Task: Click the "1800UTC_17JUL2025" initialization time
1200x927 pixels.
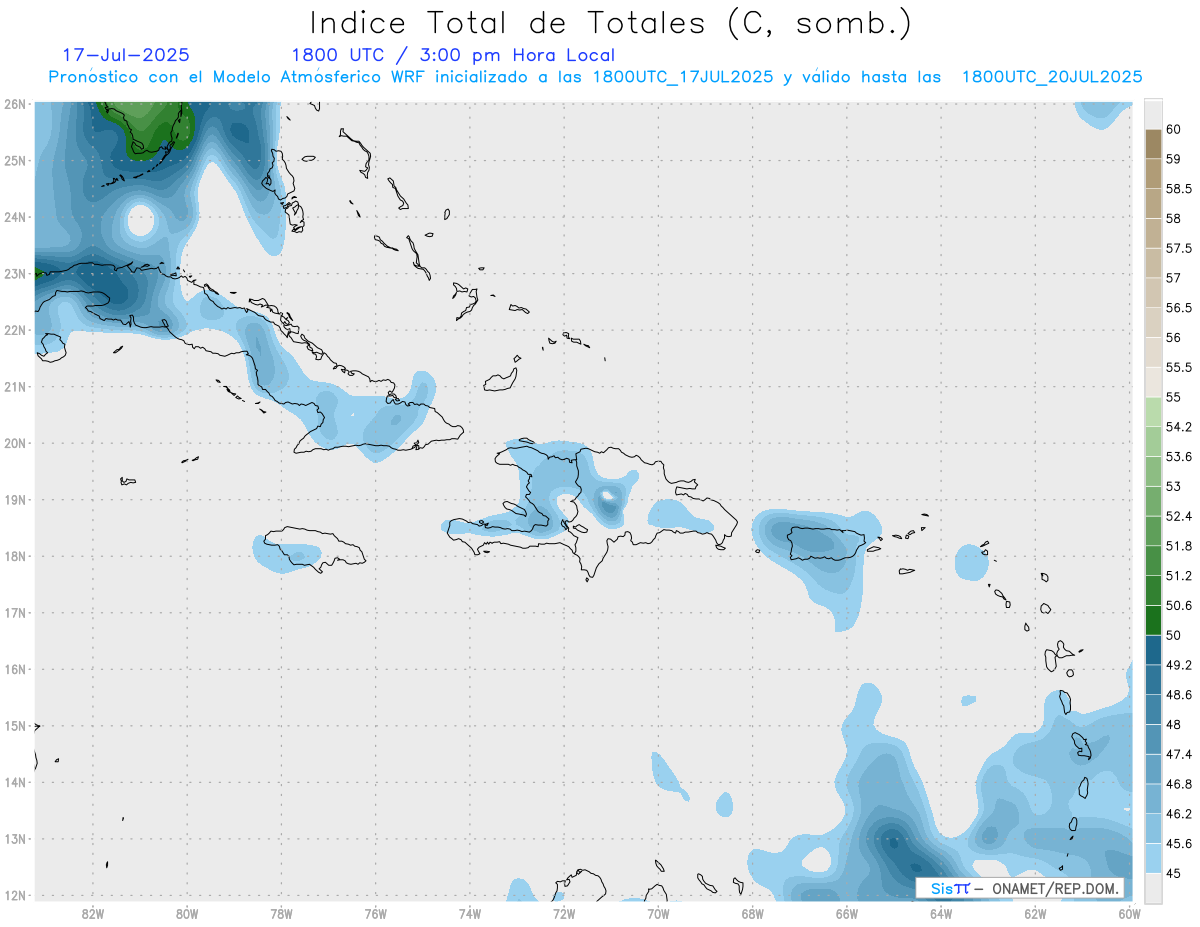Action: 683,77
